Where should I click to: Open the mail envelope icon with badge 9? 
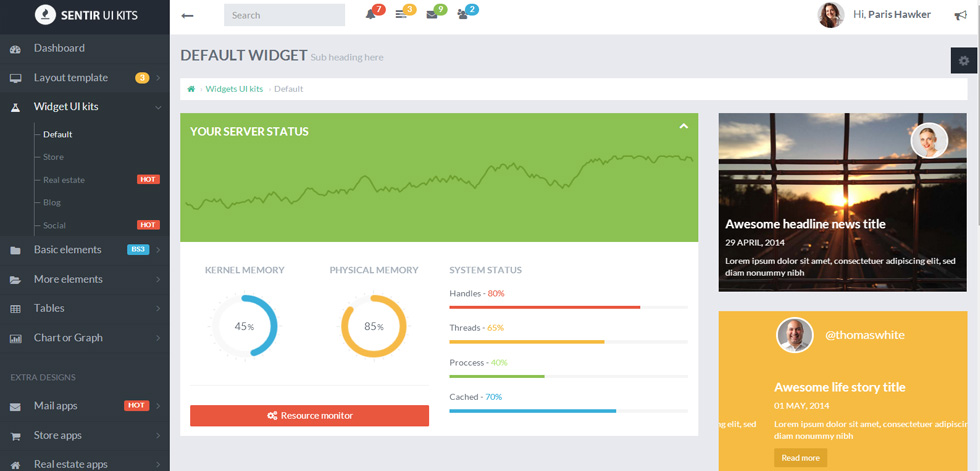(x=432, y=15)
